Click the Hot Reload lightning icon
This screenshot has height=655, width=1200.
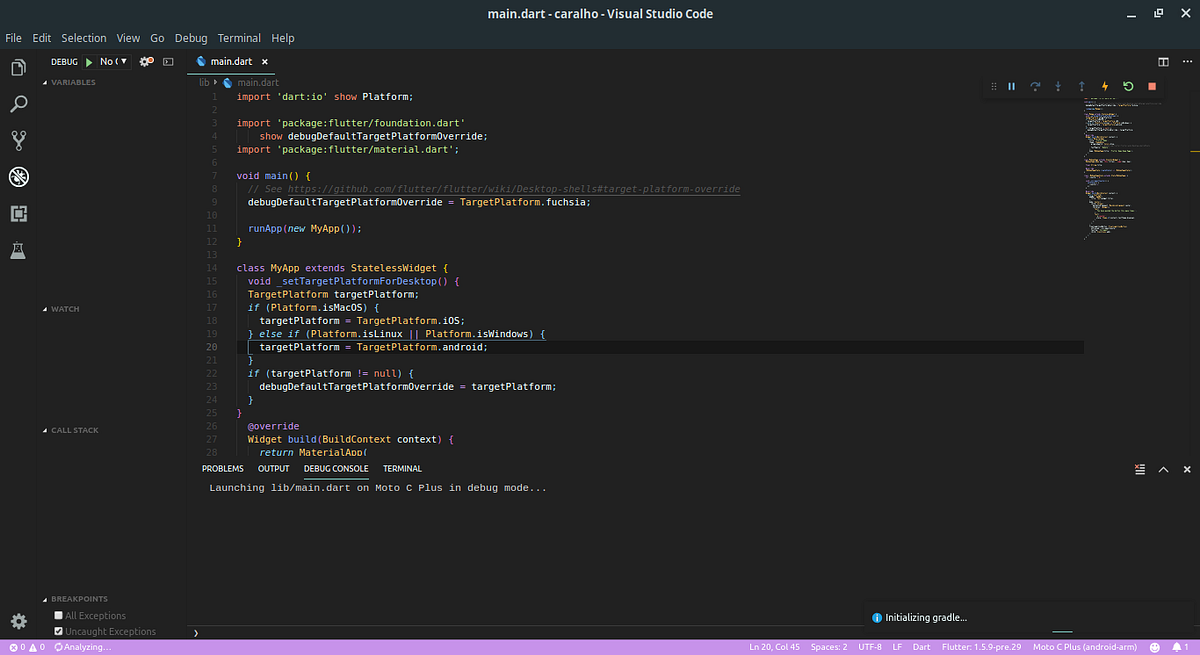[x=1104, y=86]
